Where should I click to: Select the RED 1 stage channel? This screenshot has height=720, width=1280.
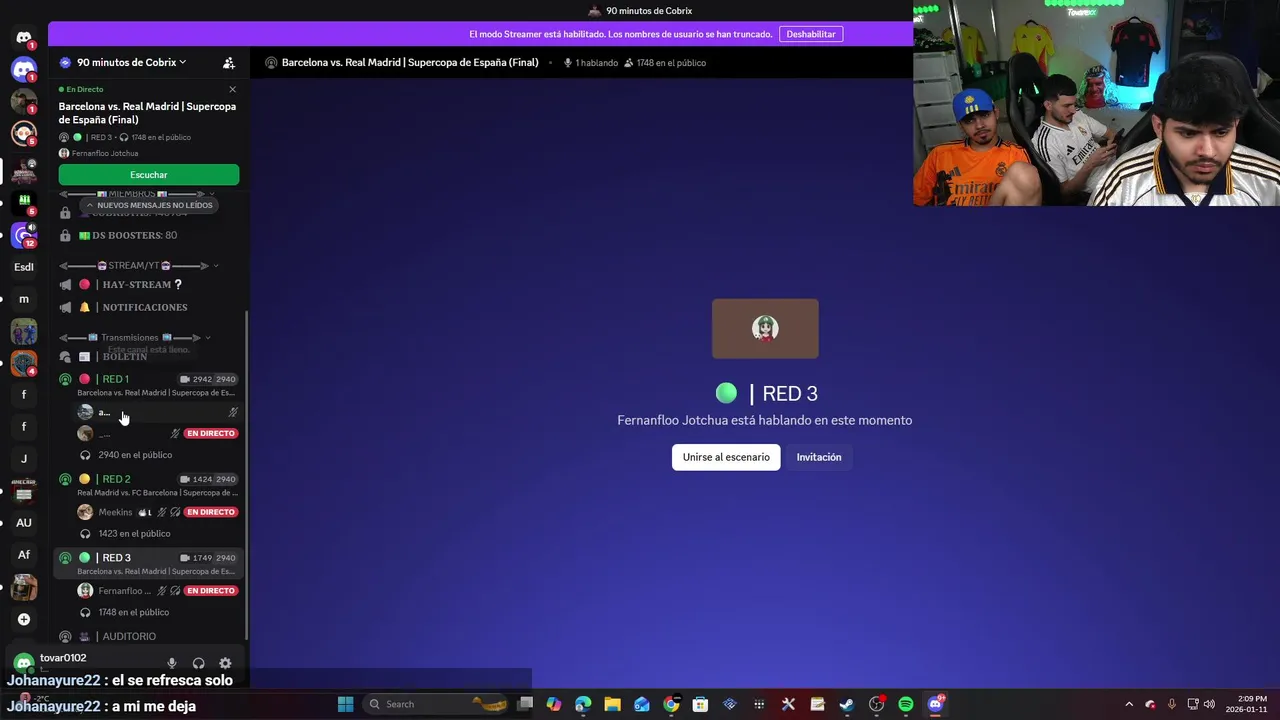[x=148, y=385]
